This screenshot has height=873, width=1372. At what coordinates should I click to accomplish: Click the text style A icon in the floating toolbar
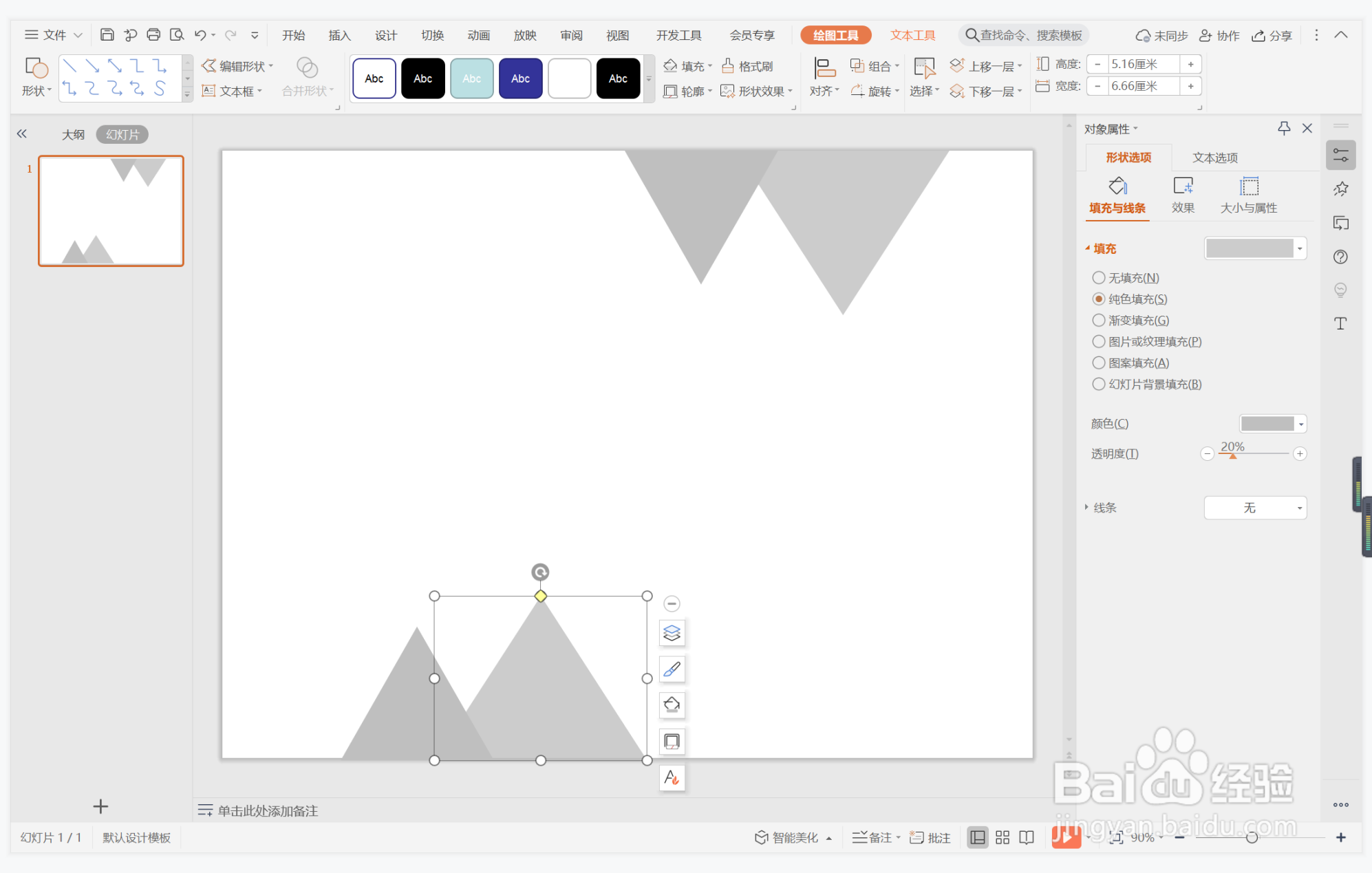coord(672,778)
